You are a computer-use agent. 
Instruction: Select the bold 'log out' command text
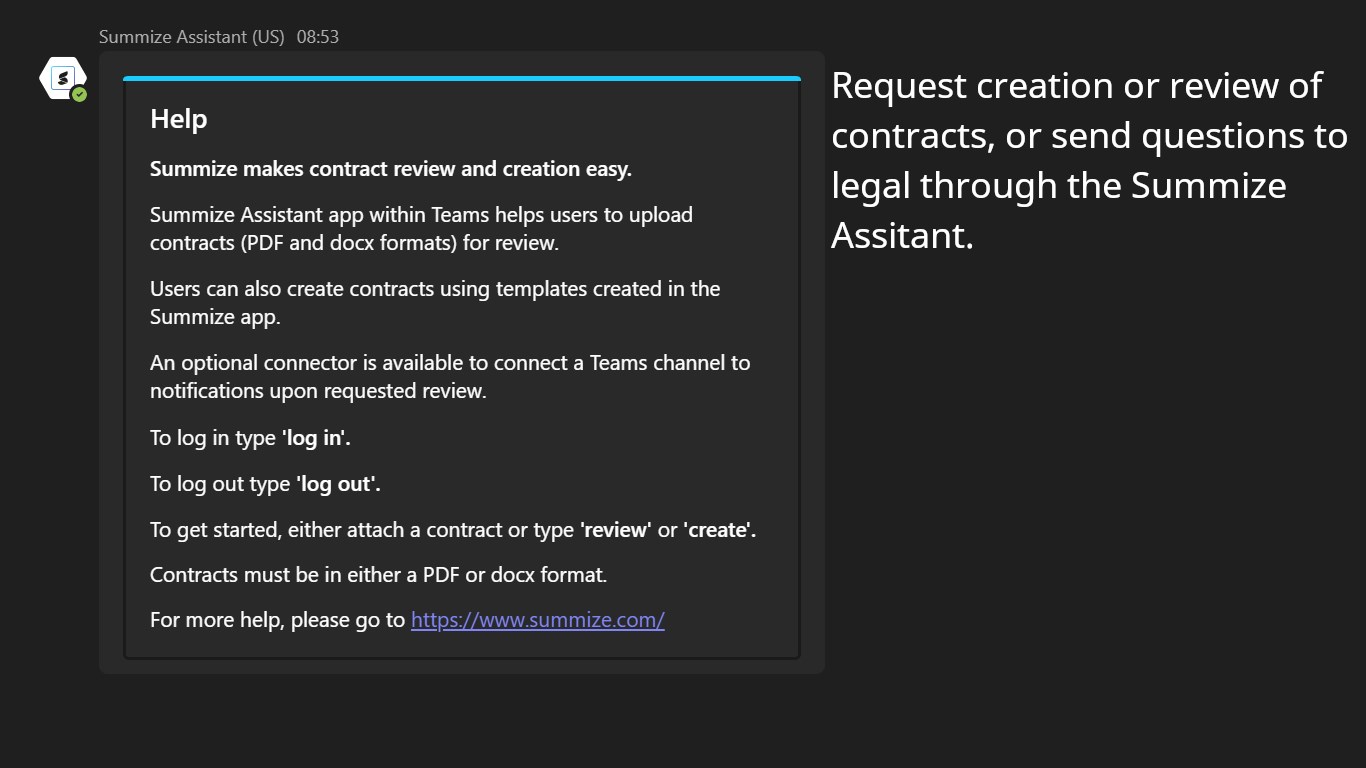pos(338,484)
